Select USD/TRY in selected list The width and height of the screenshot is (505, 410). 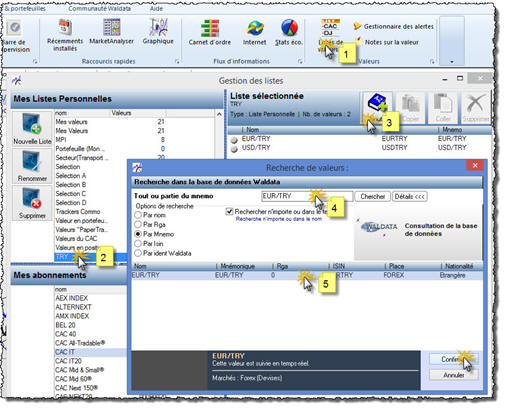click(x=359, y=148)
